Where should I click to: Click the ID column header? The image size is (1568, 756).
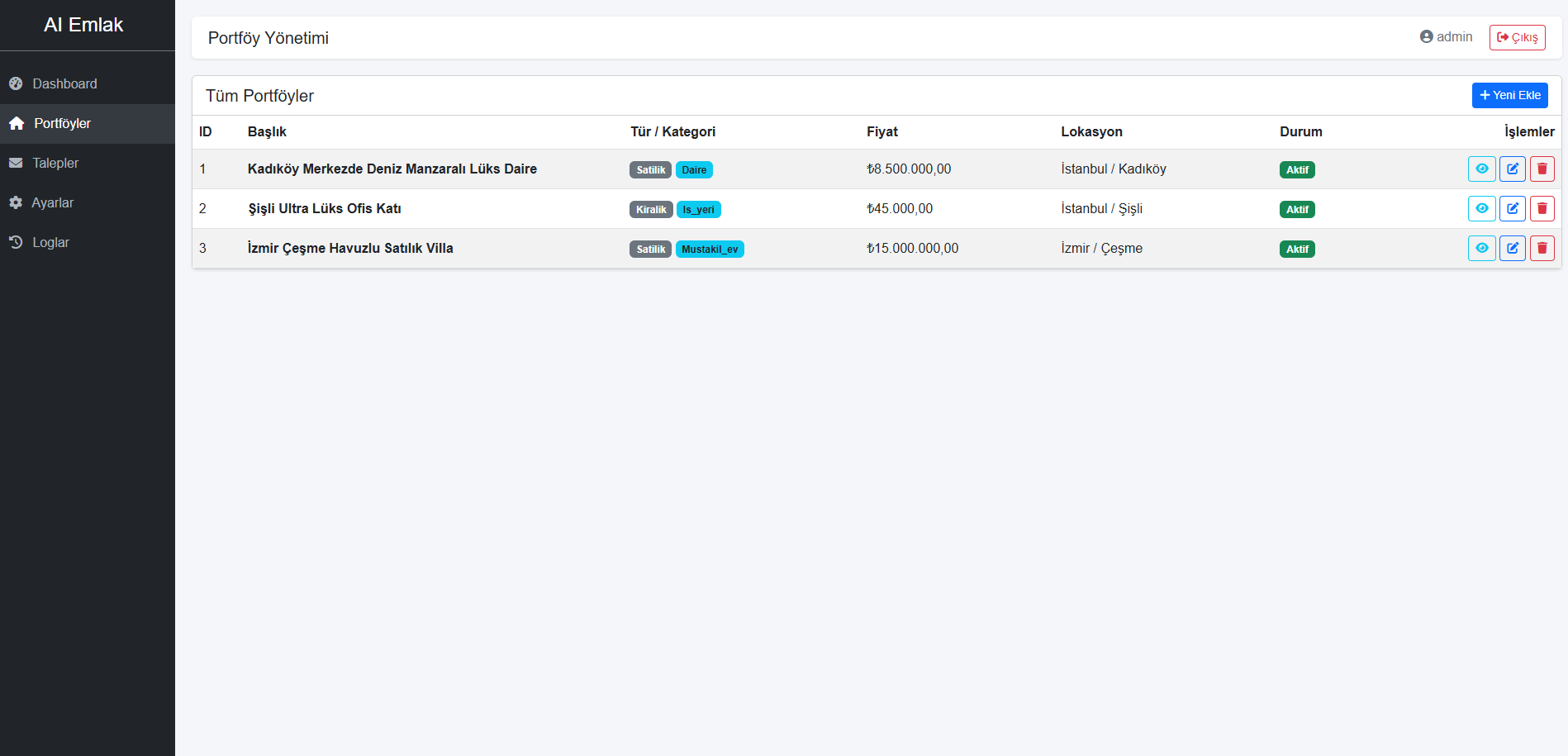206,132
